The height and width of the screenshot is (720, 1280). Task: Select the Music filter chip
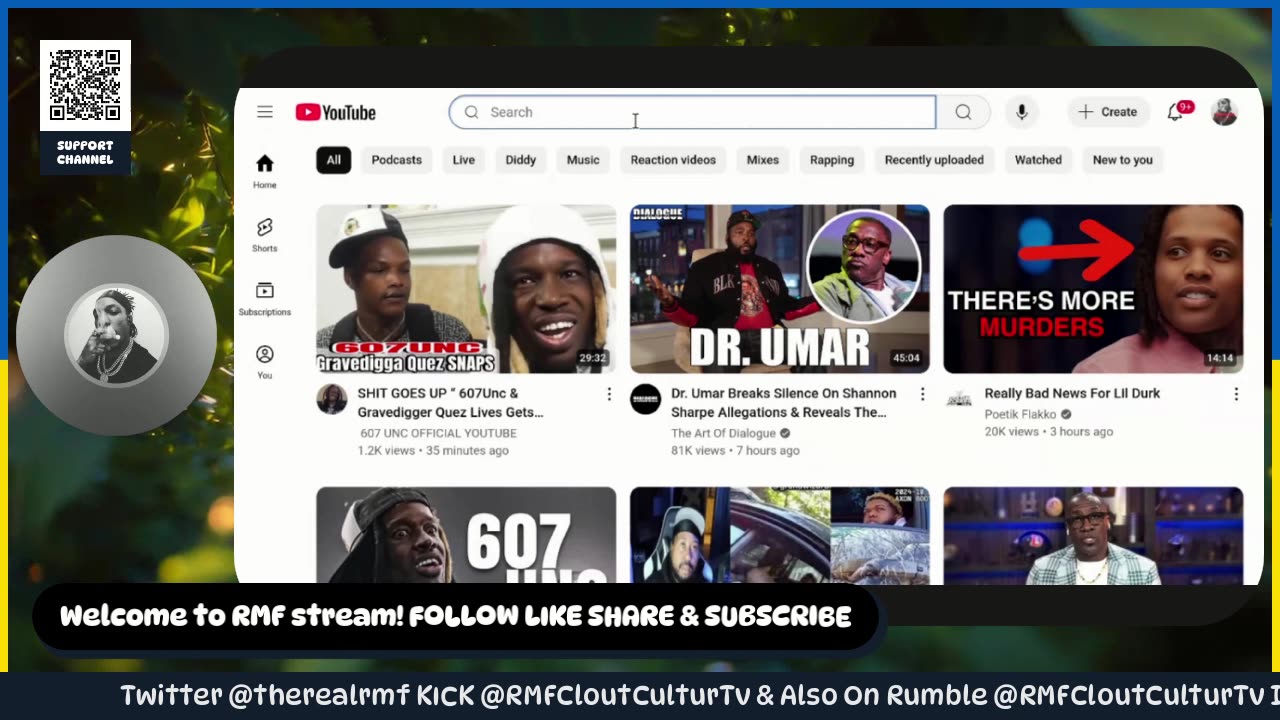click(583, 160)
